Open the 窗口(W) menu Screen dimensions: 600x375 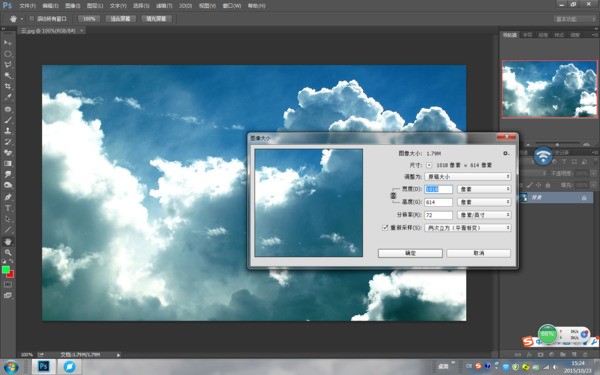[x=232, y=6]
